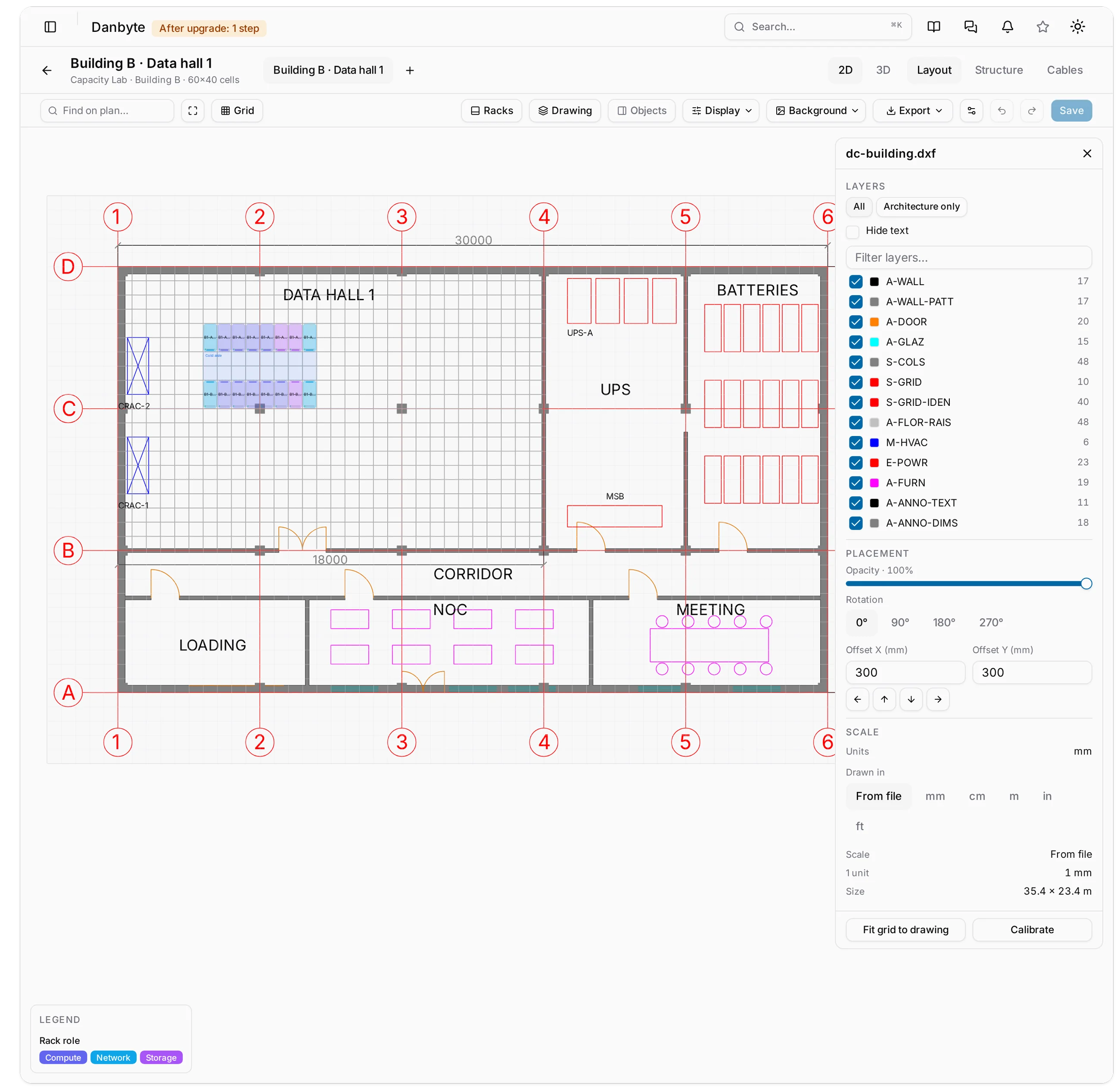Click the Filter layers input field
The image size is (1120, 1090).
click(x=968, y=258)
